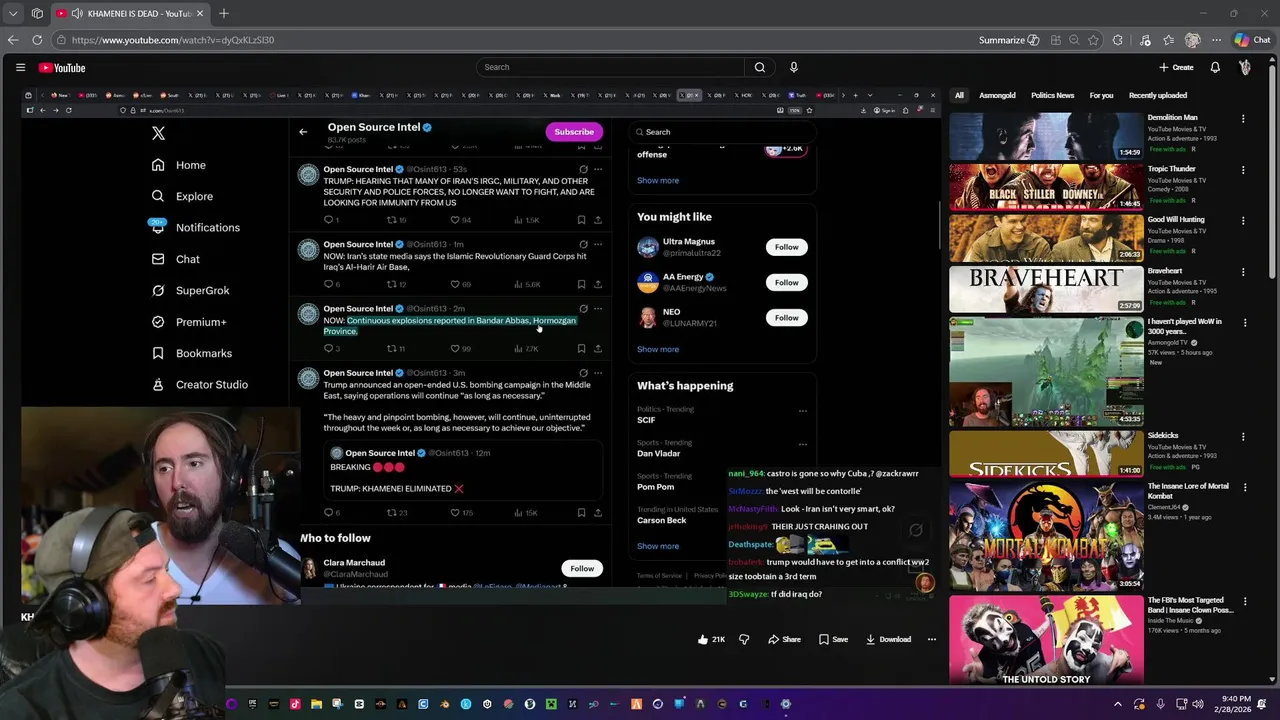The width and height of the screenshot is (1280, 720).
Task: Select the Politics News filter chip
Action: pyautogui.click(x=1052, y=95)
